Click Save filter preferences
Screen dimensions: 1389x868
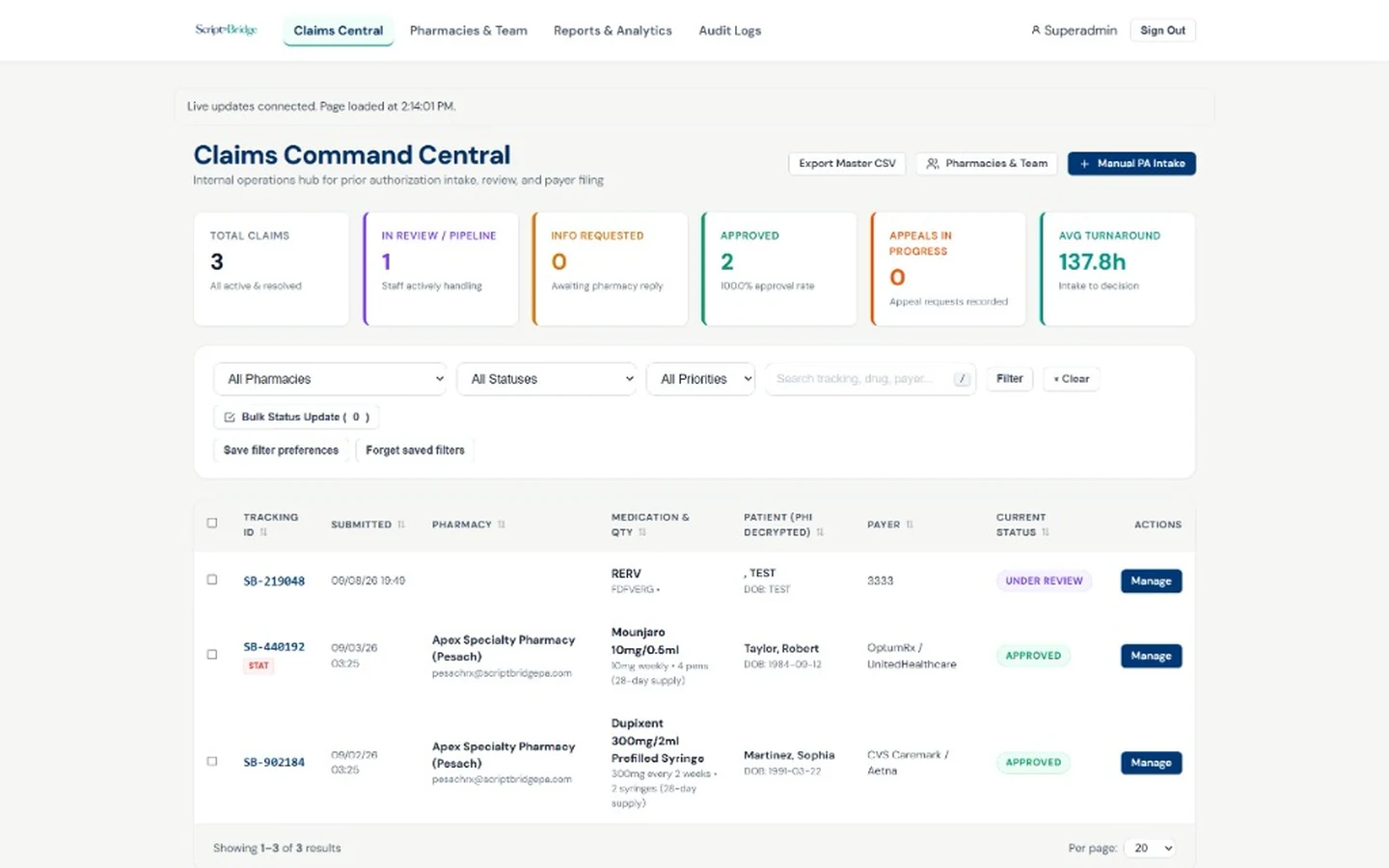281,450
